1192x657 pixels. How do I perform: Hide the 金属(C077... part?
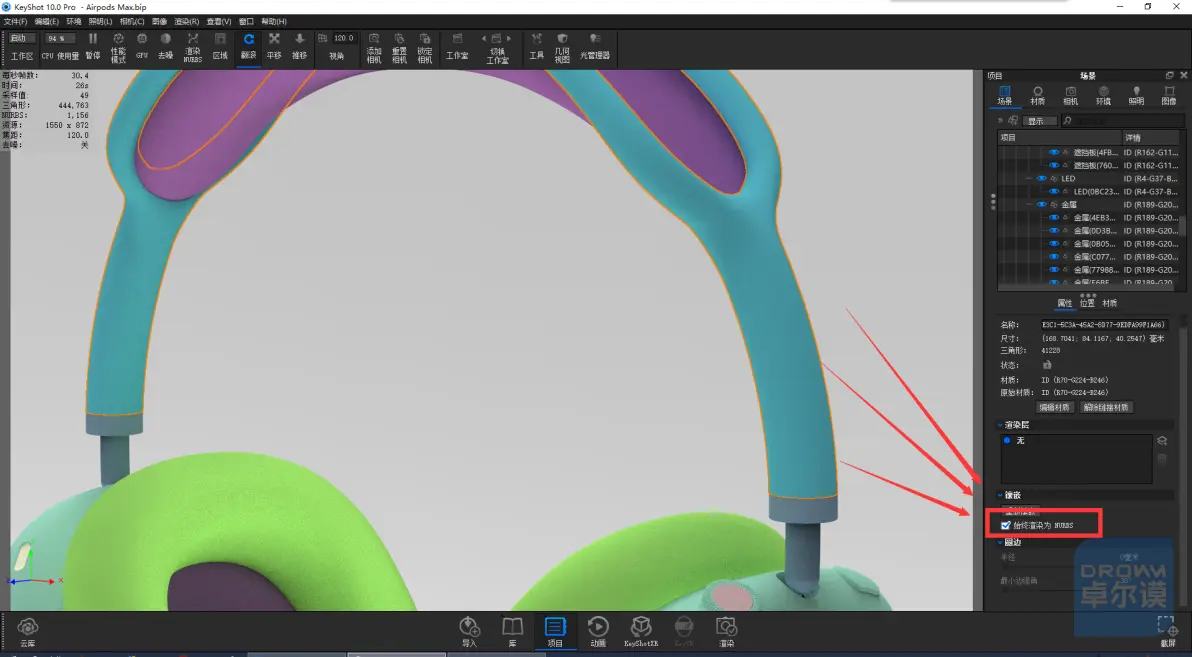(x=1054, y=257)
